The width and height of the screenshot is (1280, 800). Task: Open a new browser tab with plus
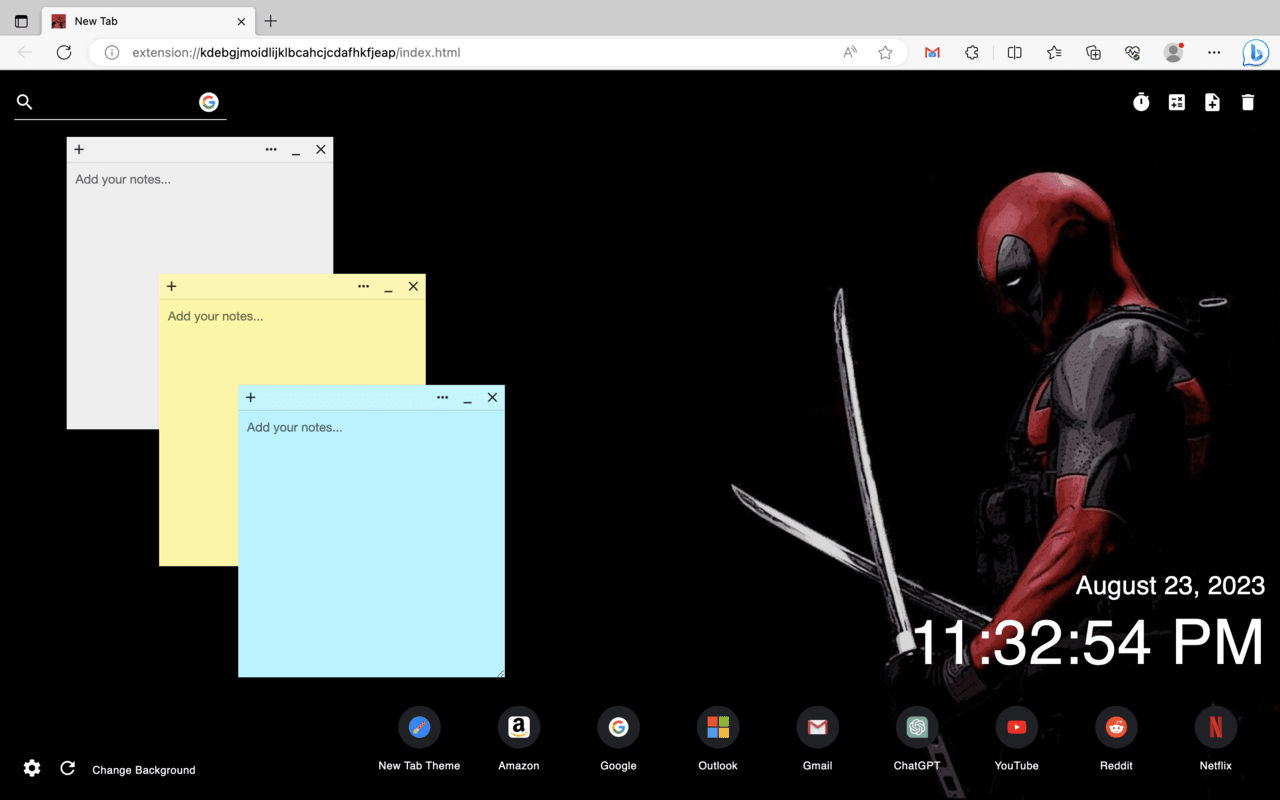271,21
